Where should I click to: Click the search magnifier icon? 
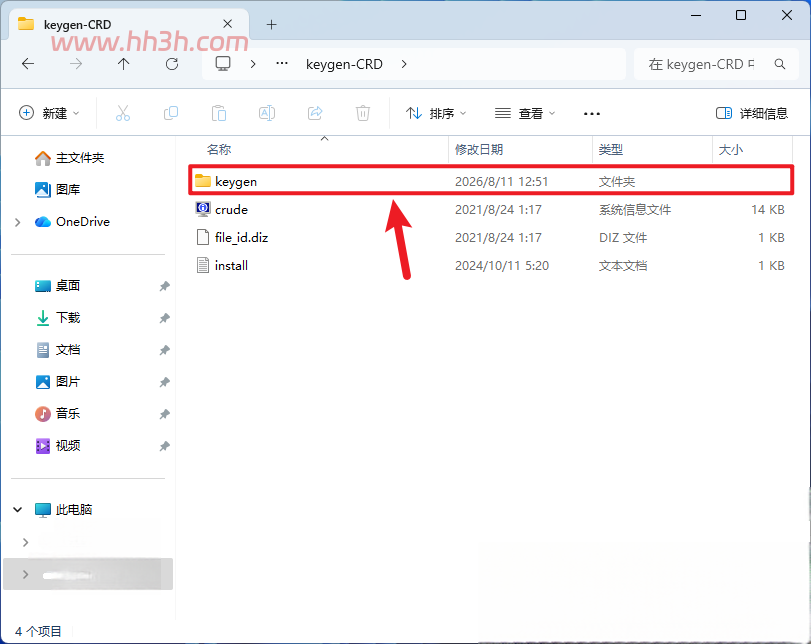point(779,64)
